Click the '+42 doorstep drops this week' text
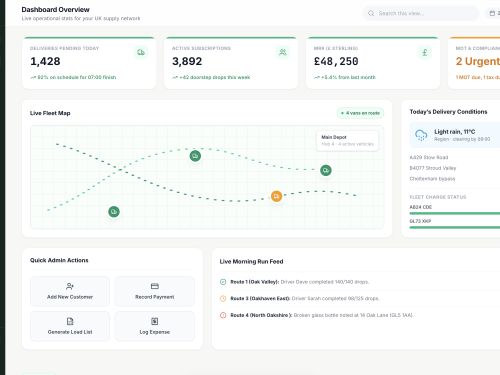Viewport: 500px width, 375px height. point(215,77)
